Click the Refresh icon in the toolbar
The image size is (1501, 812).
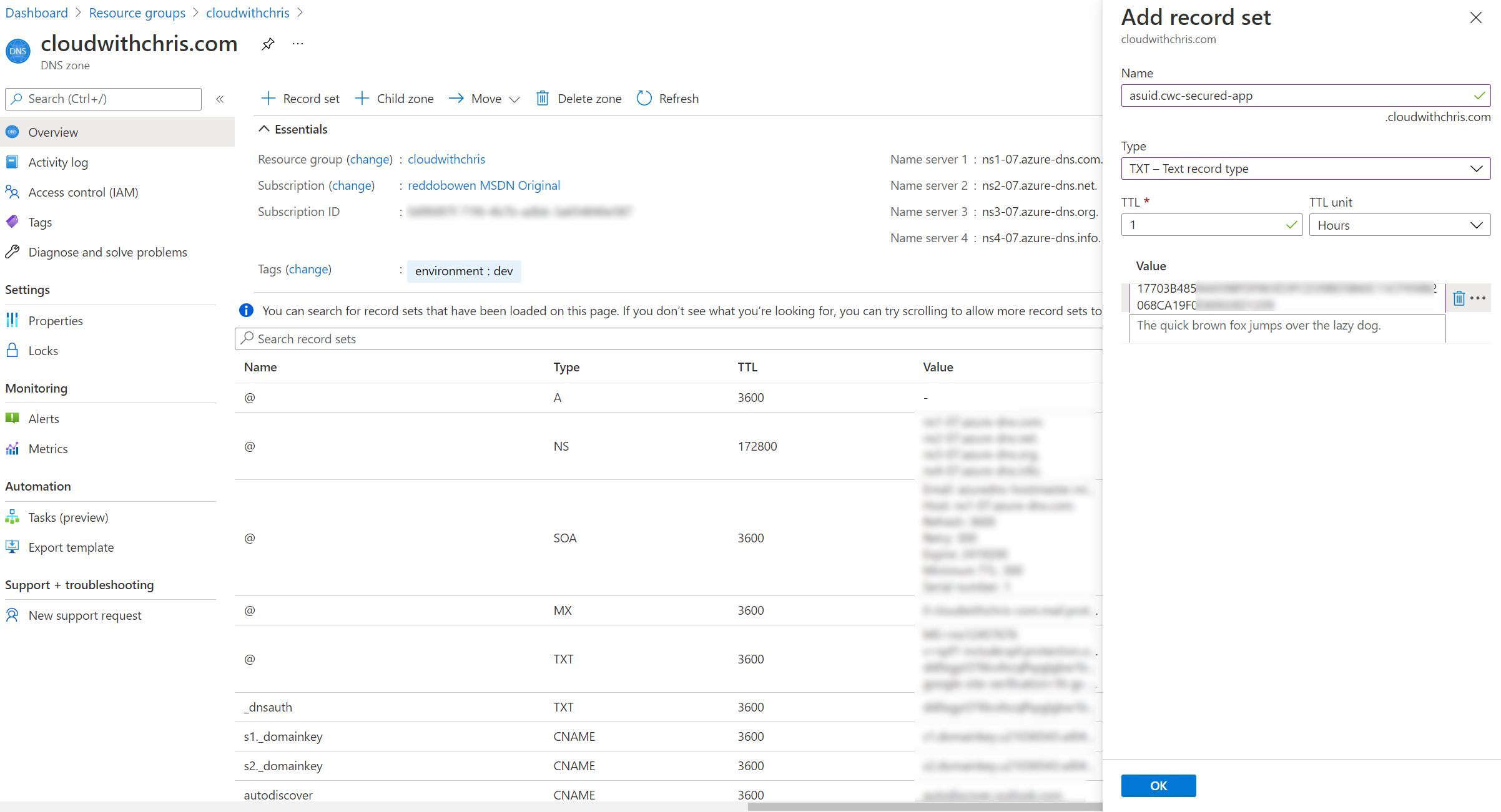click(x=644, y=98)
